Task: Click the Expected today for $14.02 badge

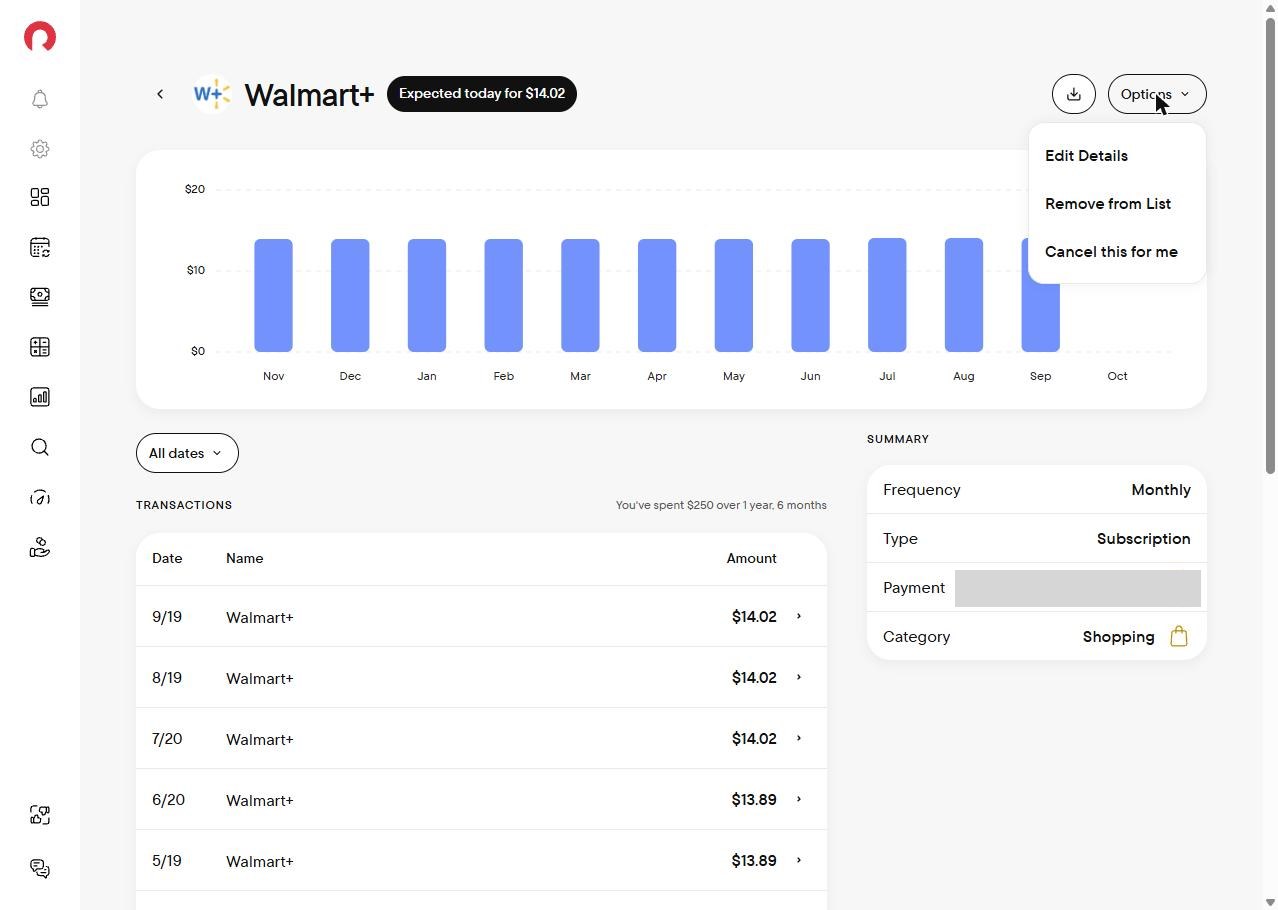Action: tap(482, 94)
